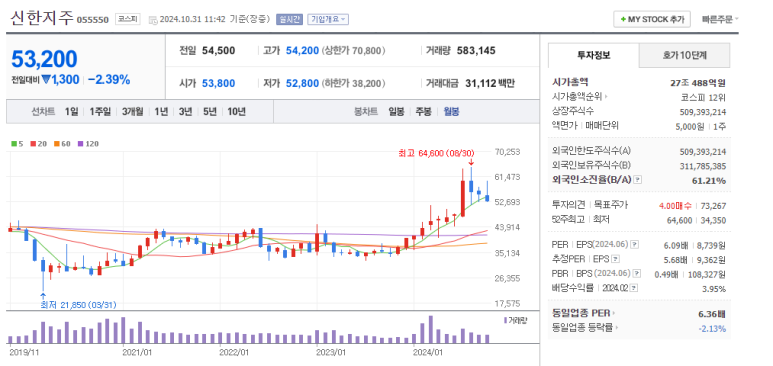
Task: Click the green plus icon in MY STOCK 추가
Action: 623,19
